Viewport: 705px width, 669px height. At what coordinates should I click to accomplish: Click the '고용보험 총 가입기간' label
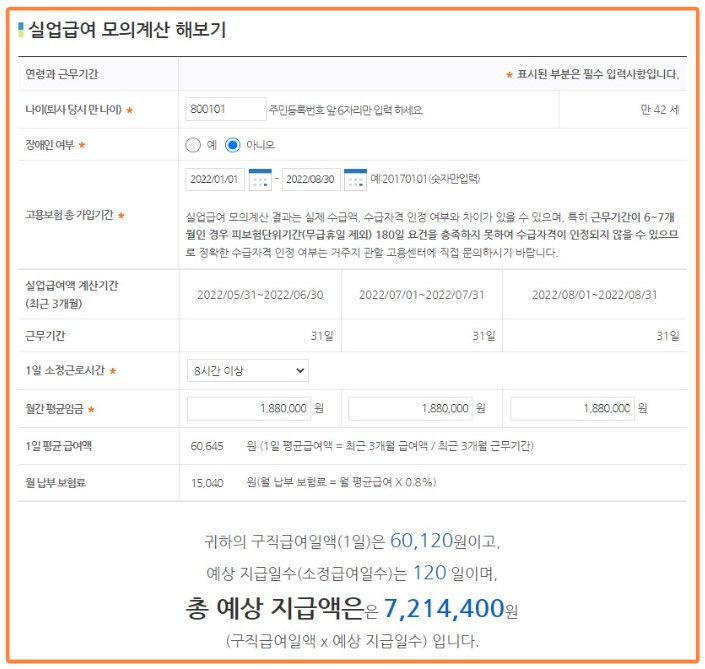69,215
